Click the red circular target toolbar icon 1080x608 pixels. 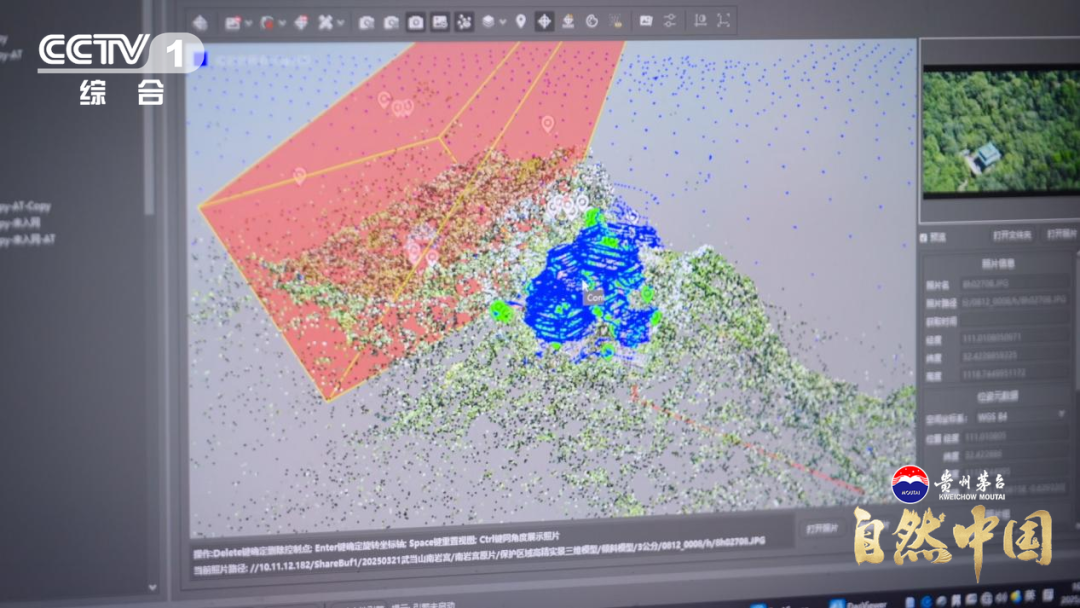pyautogui.click(x=267, y=23)
